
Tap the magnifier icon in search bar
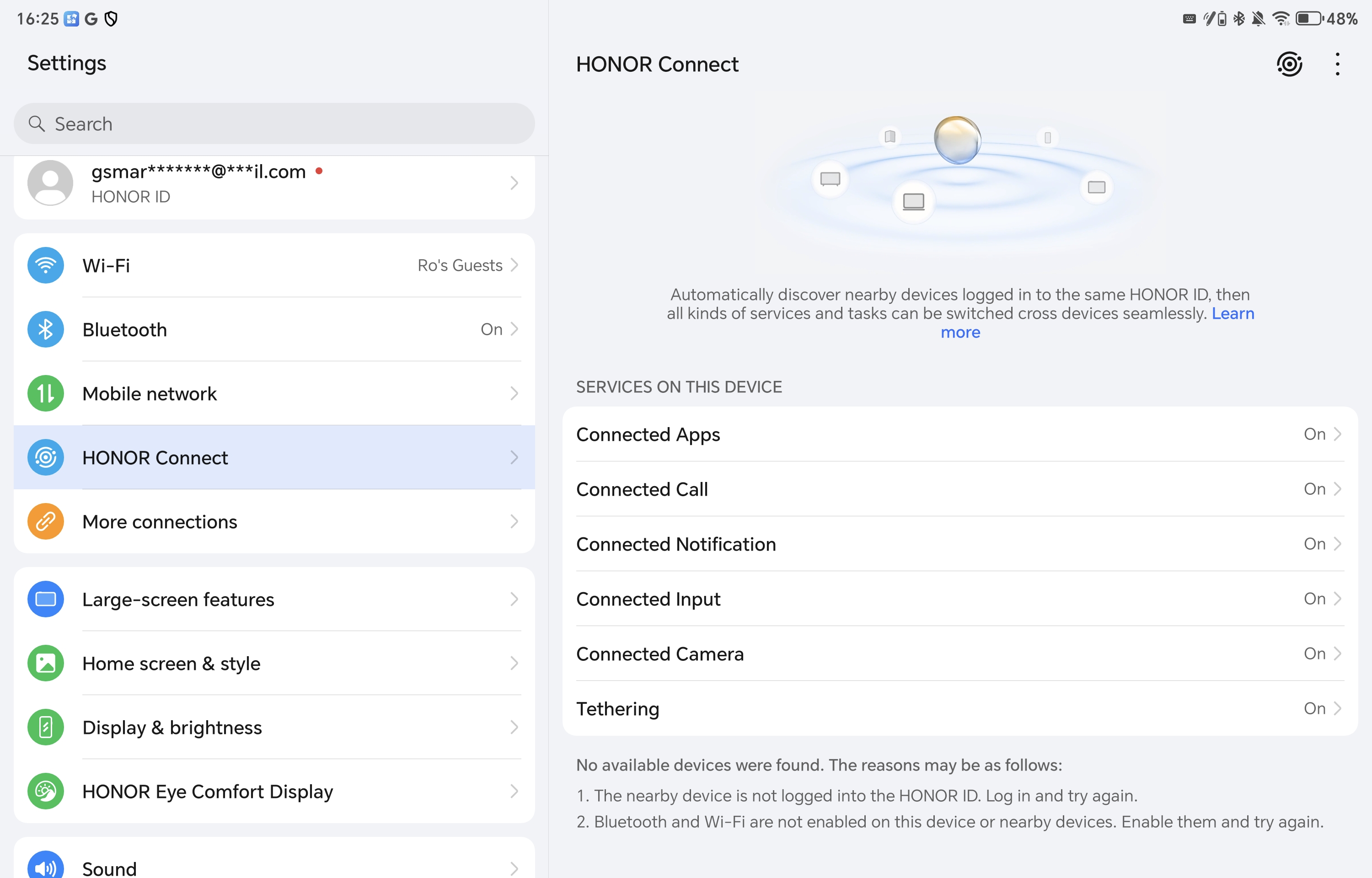[x=37, y=124]
